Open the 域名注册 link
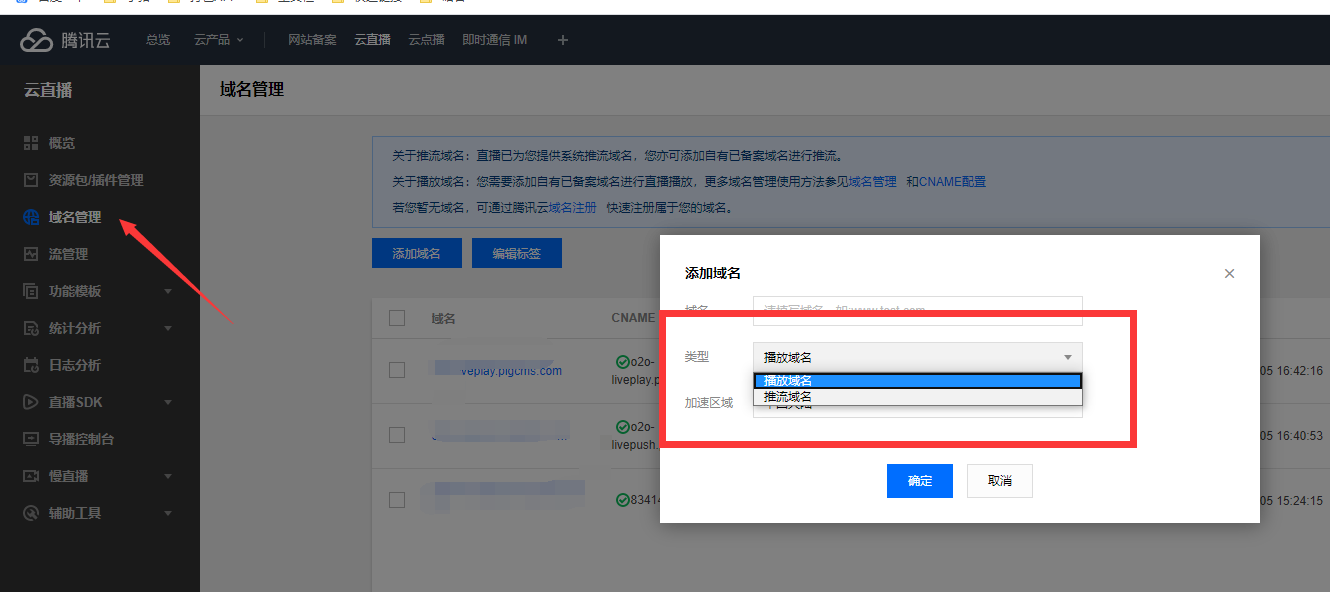This screenshot has height=592, width=1330. pos(573,206)
